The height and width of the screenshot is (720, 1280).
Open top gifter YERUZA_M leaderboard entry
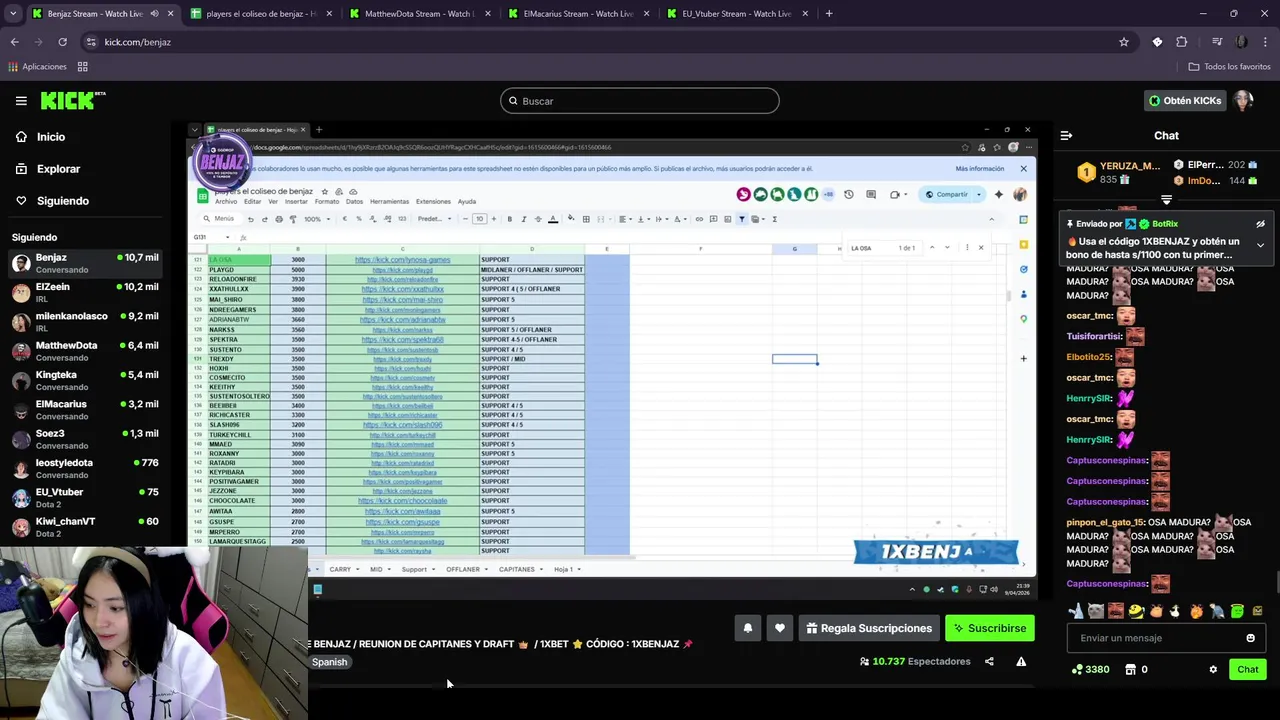click(1120, 172)
